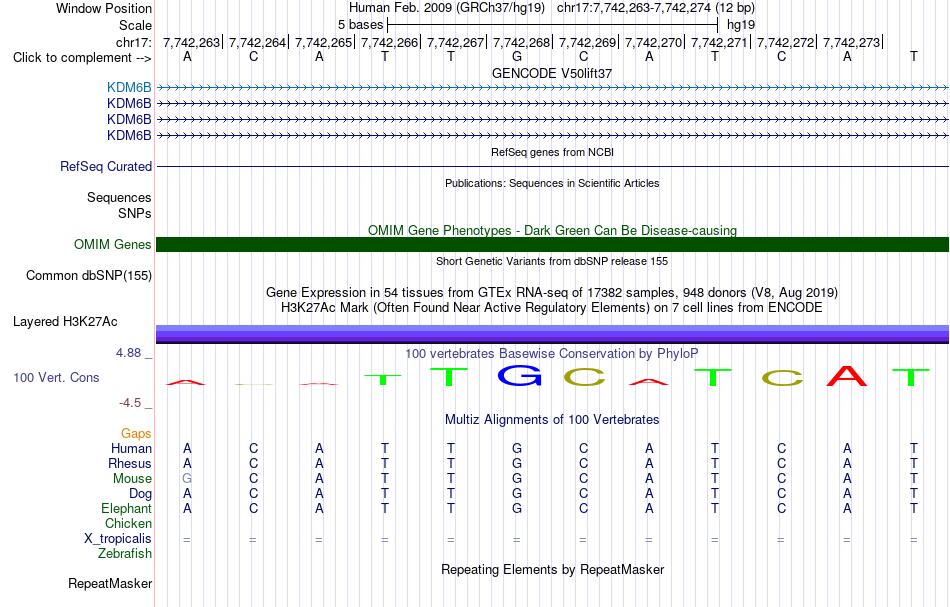Click 'Short Genetic Variants from dbSNP release 155'
Image resolution: width=950 pixels, height=607 pixels.
pyautogui.click(x=552, y=261)
